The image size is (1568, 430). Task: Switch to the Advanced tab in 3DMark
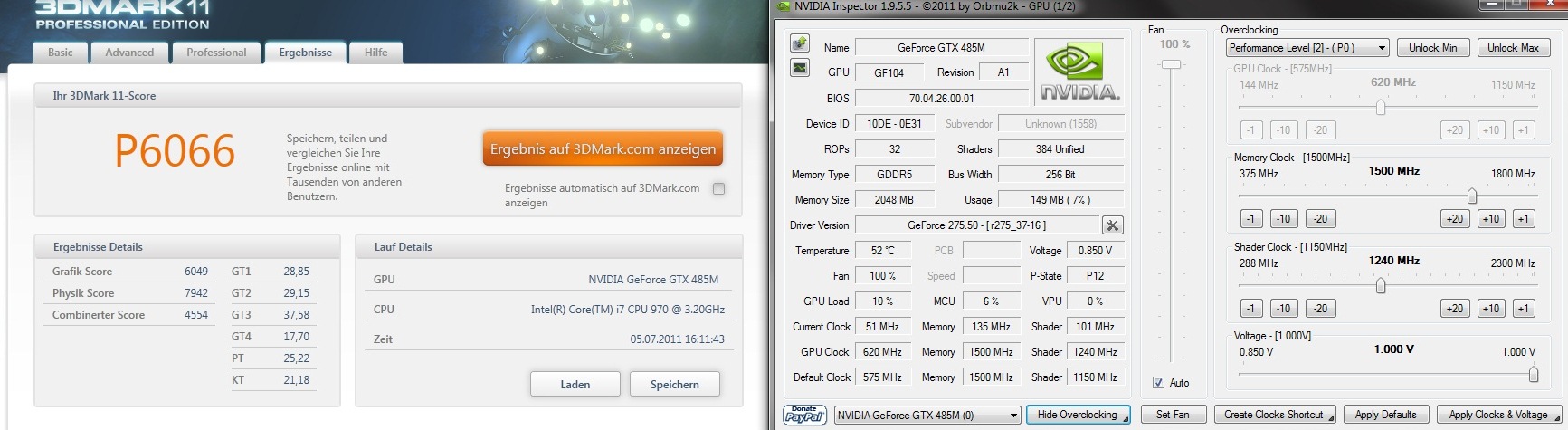(129, 53)
